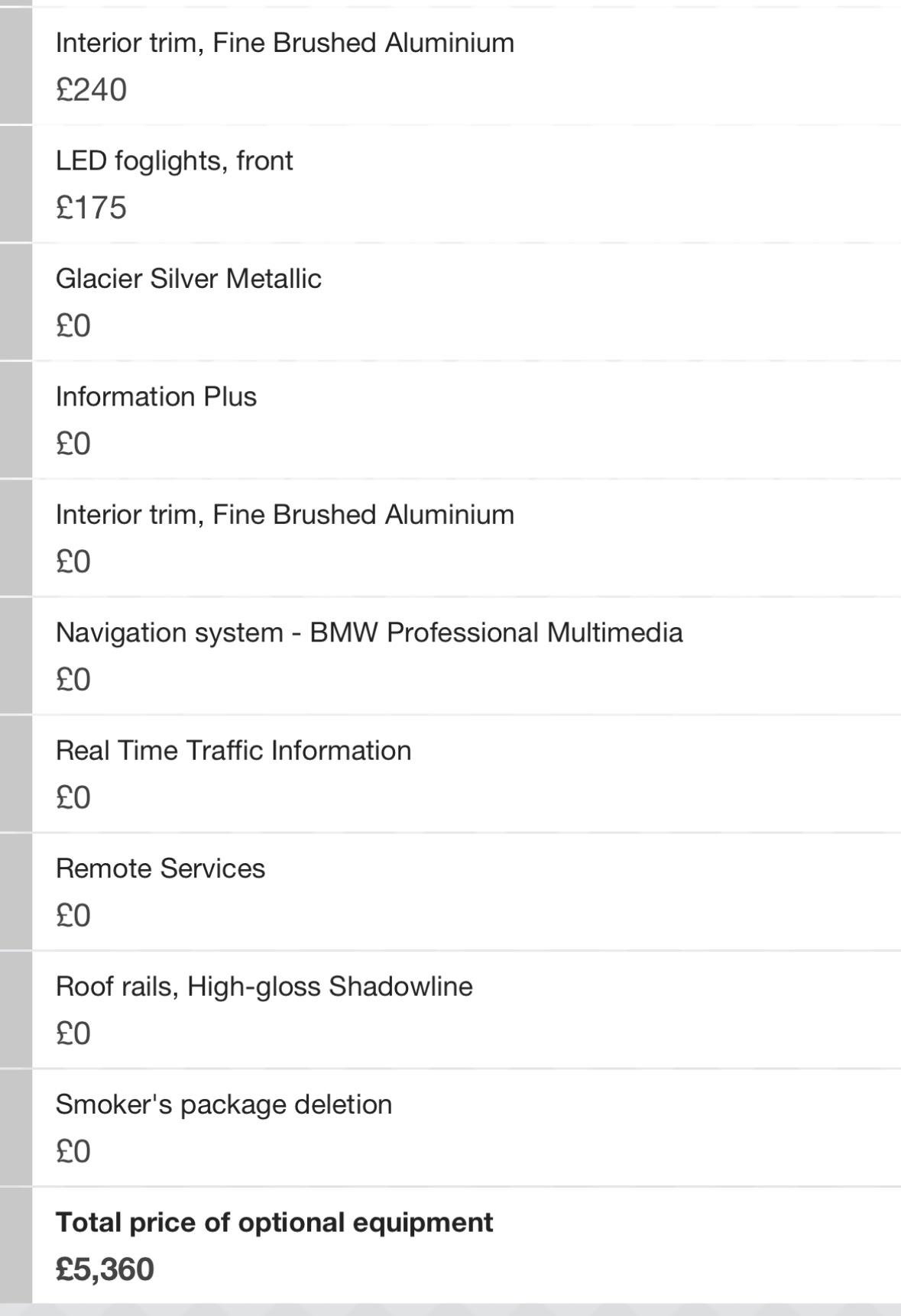The width and height of the screenshot is (901, 1316).
Task: Select the £240 Interior trim Fine Brushed Aluminium row
Action: [466, 66]
